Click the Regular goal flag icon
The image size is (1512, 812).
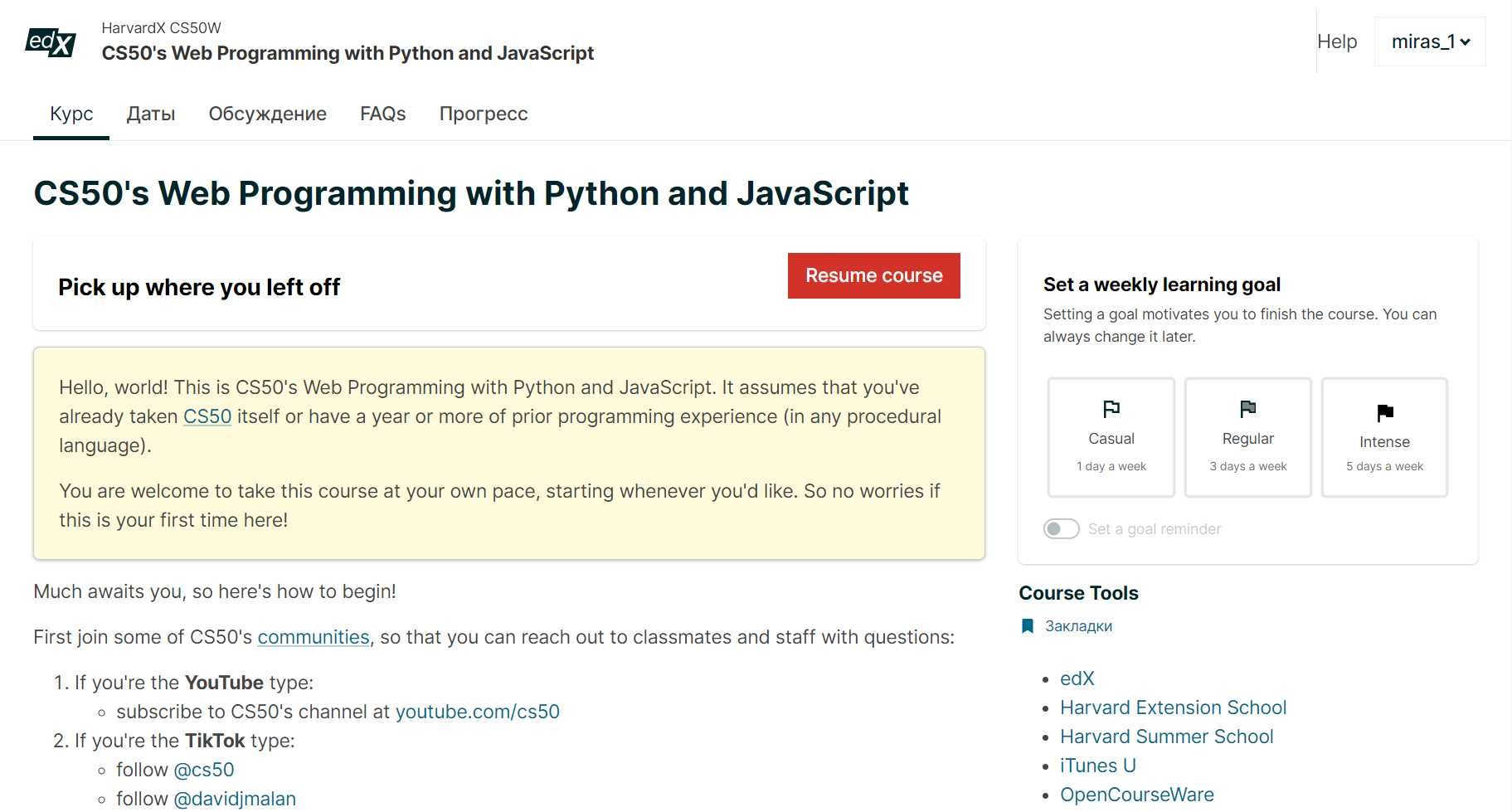(1247, 409)
